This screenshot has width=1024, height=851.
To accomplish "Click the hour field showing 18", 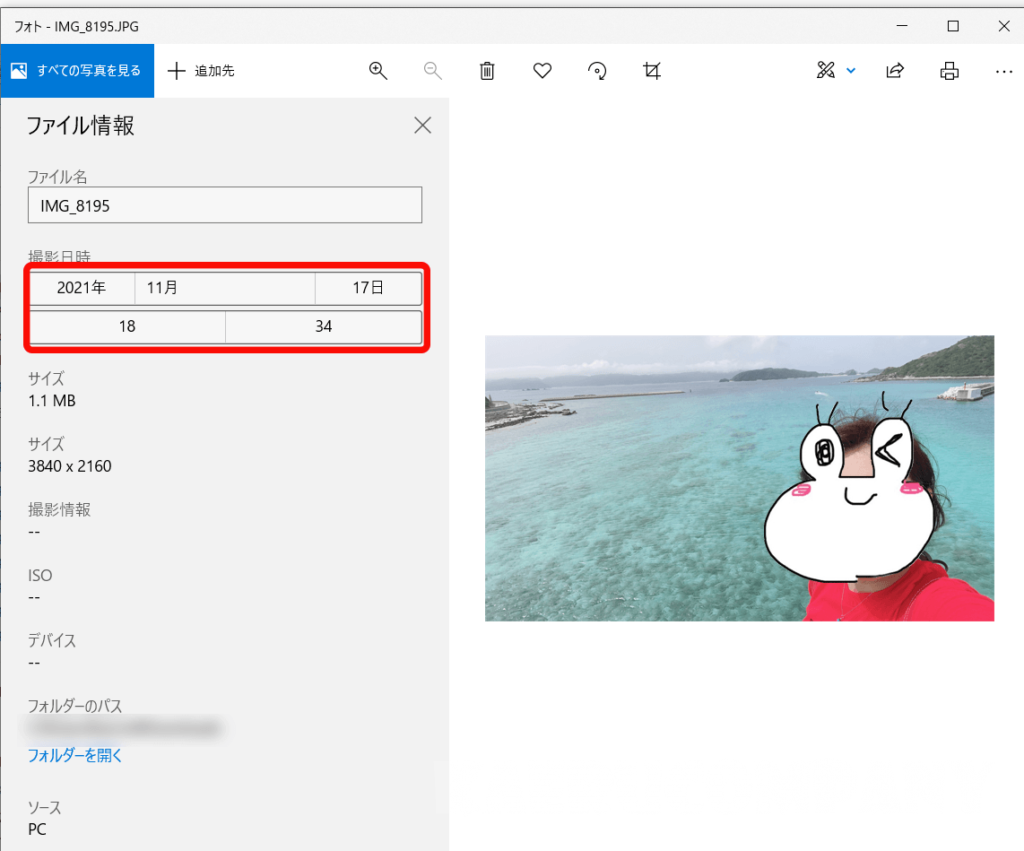I will click(x=127, y=327).
